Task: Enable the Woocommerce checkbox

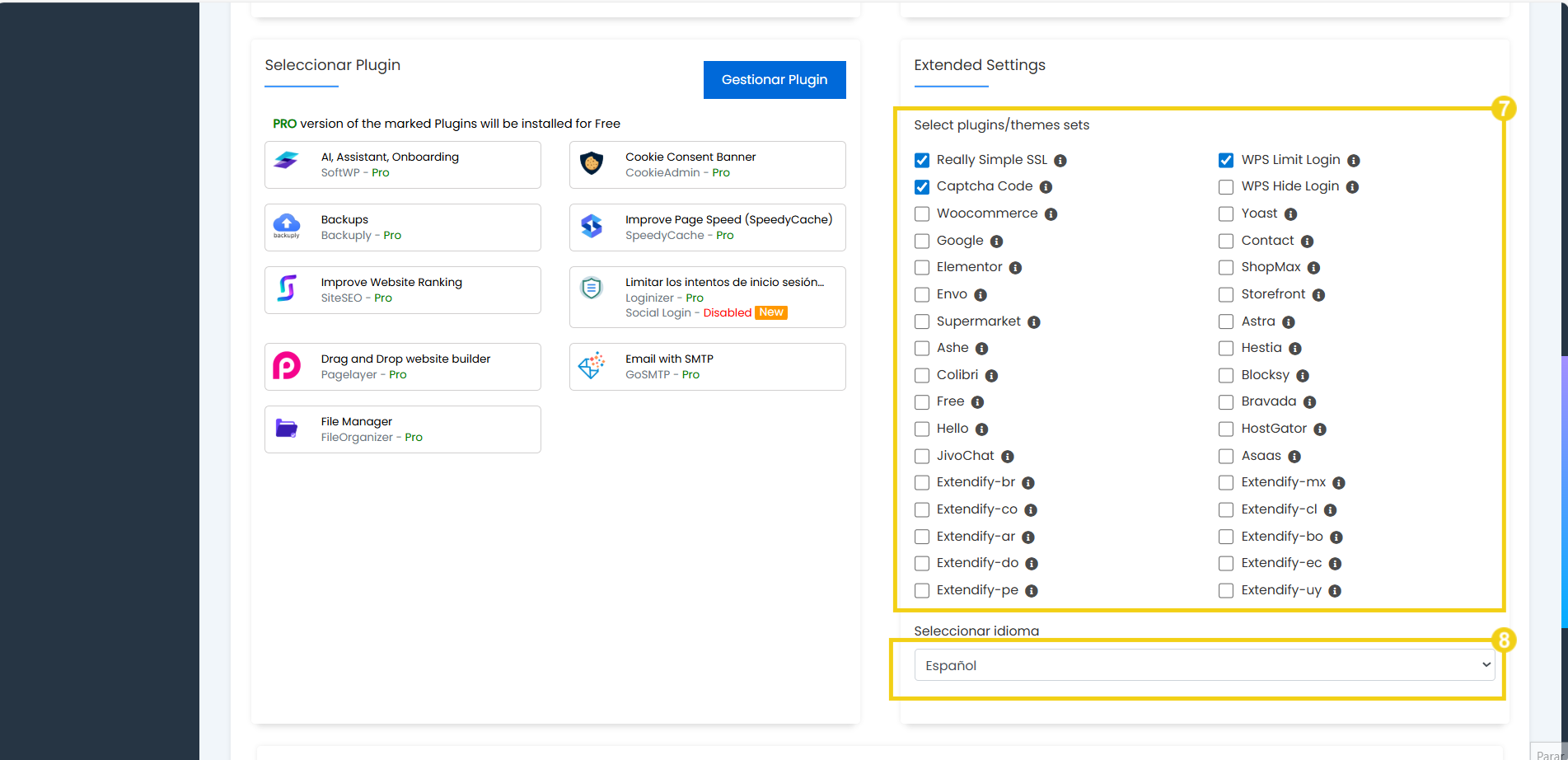Action: (x=922, y=213)
